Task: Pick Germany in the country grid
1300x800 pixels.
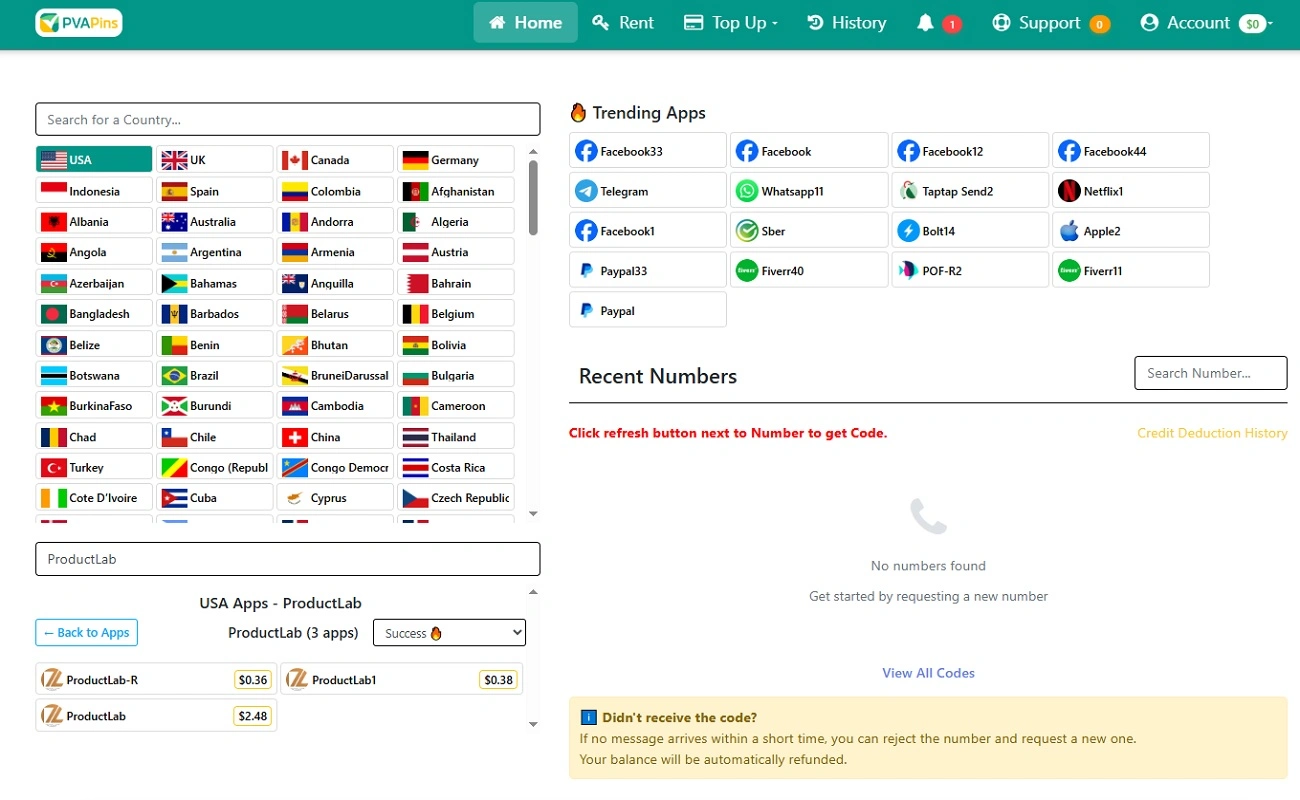Action: click(456, 160)
